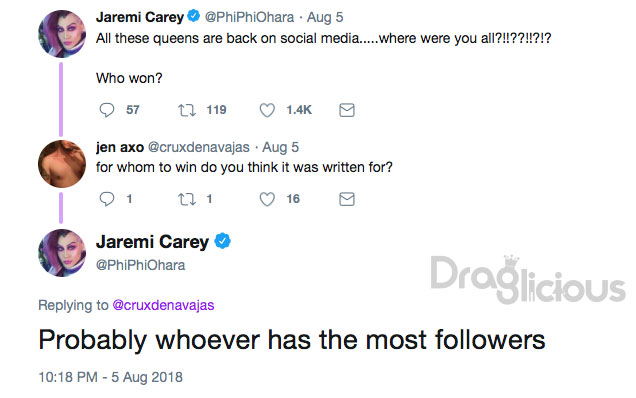This screenshot has height=398, width=636.
Task: Like jen axo's tweet with 16 likes
Action: (267, 199)
